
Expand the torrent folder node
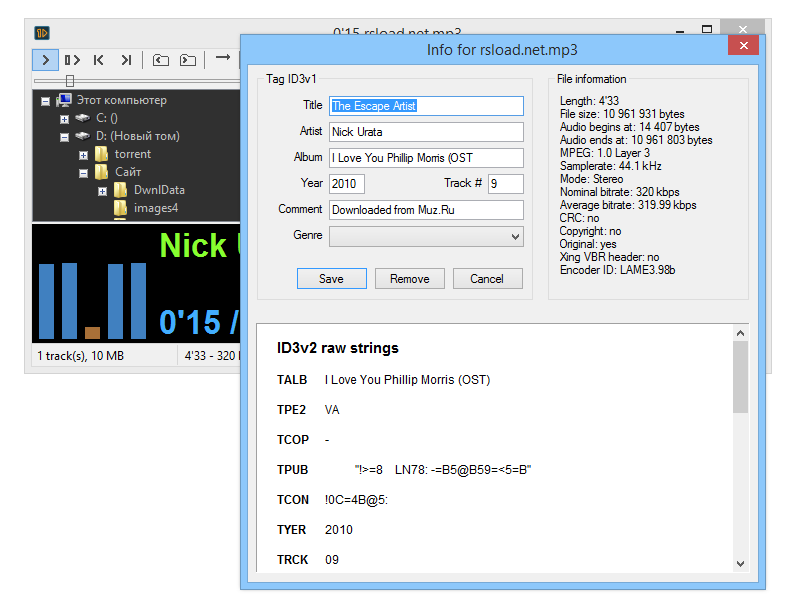click(x=83, y=155)
